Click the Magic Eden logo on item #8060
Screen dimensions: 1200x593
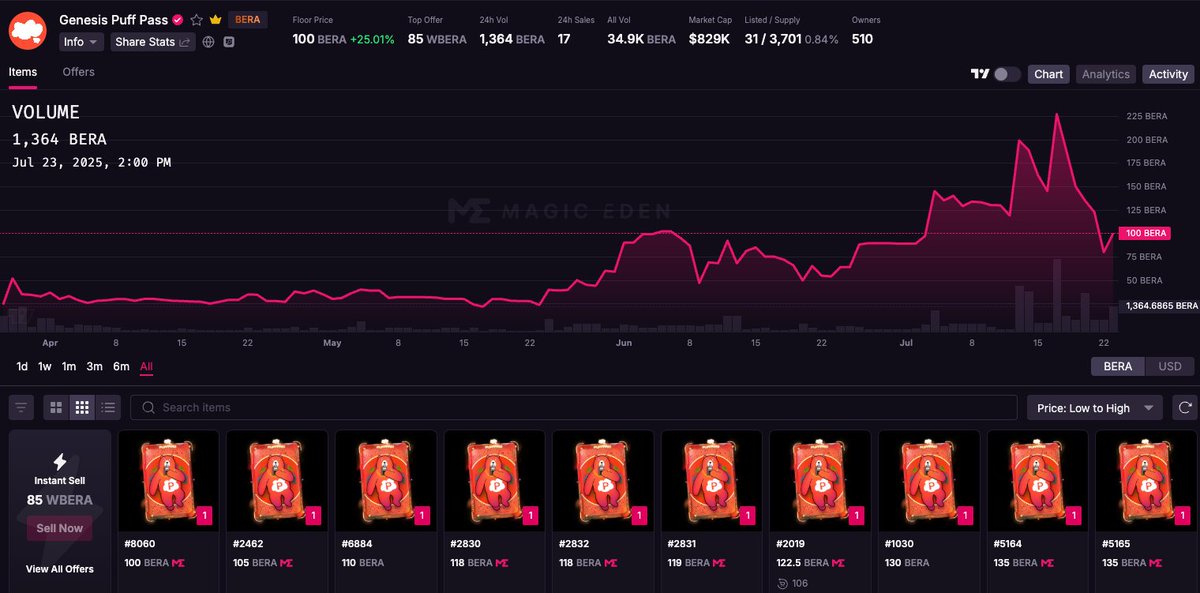coord(178,563)
